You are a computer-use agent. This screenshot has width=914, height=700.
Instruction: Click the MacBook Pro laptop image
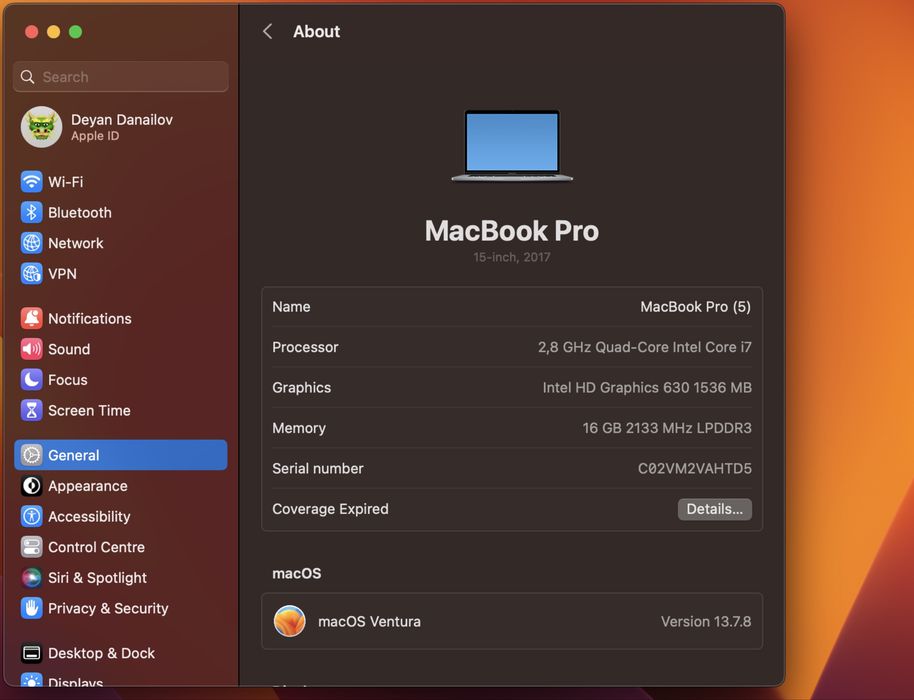tap(512, 145)
